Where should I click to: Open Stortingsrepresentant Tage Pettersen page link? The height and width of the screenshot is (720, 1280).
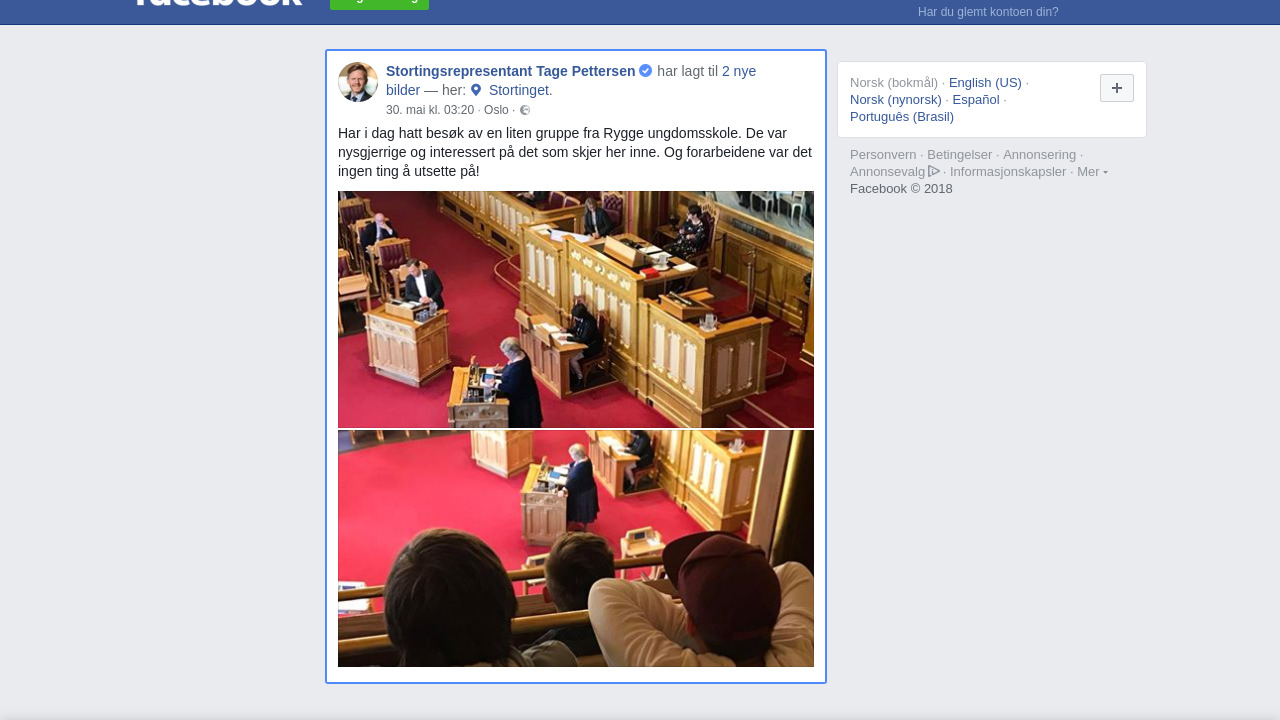[510, 71]
